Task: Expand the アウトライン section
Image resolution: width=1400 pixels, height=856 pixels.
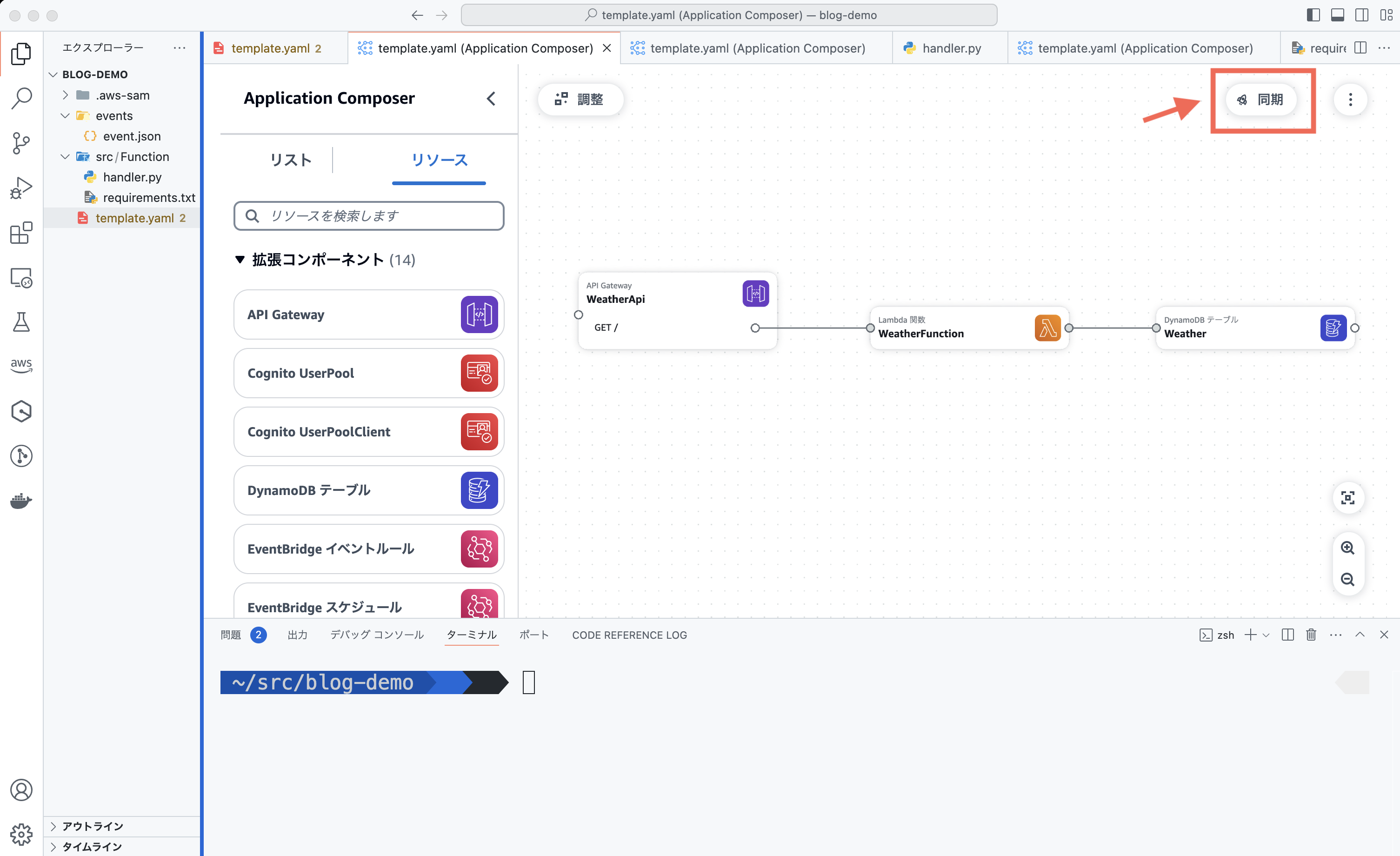Action: (53, 826)
